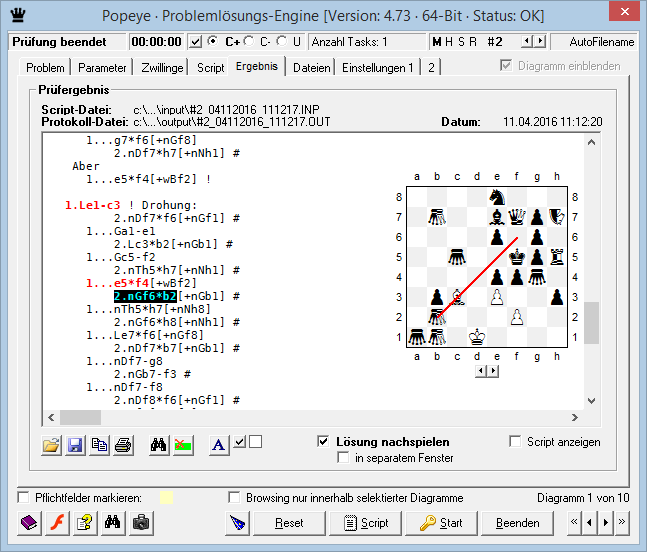Click the vertical scrollbar thumb of results
The width and height of the screenshot is (647, 552).
click(x=591, y=323)
